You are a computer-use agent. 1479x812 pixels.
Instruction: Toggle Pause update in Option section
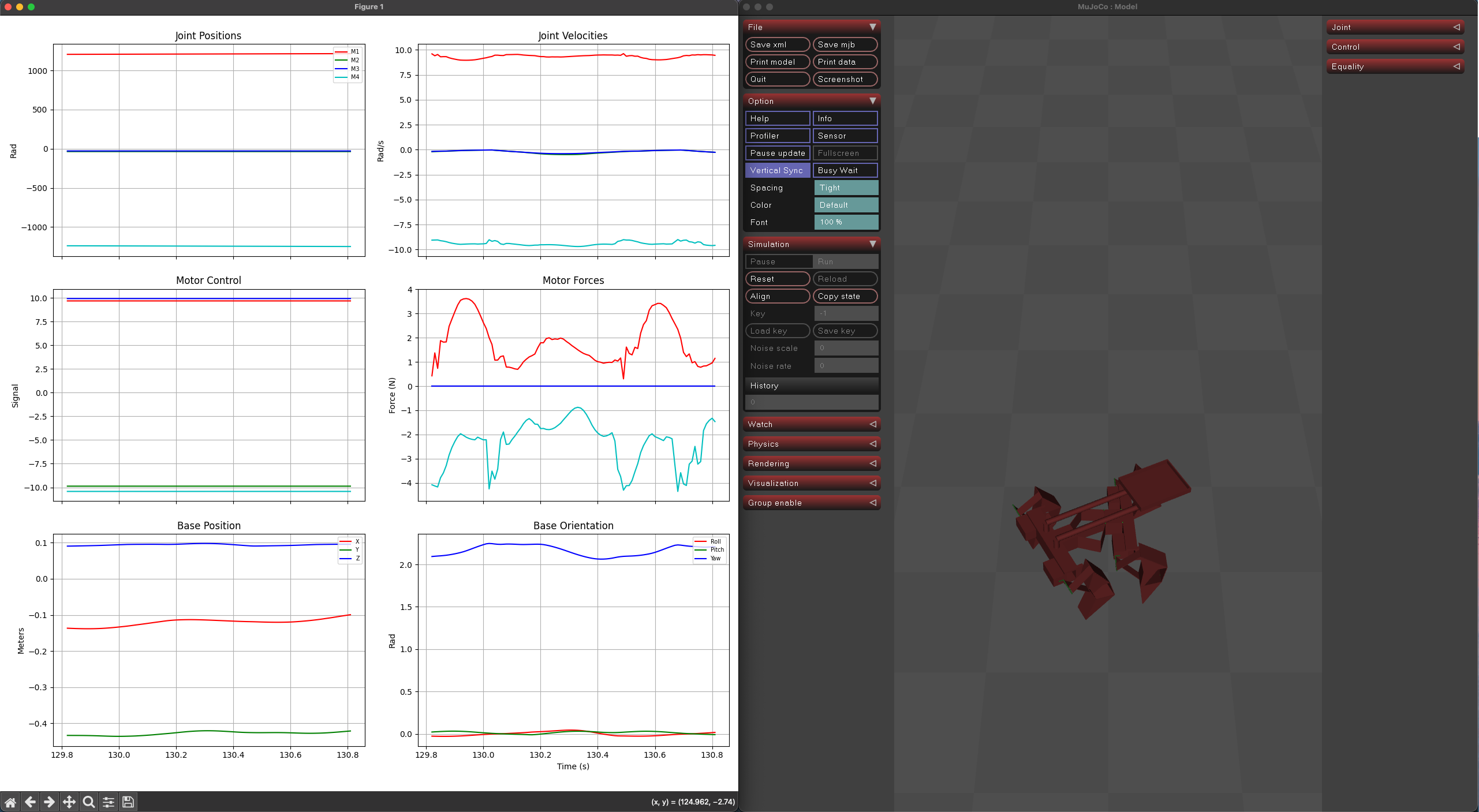(776, 153)
